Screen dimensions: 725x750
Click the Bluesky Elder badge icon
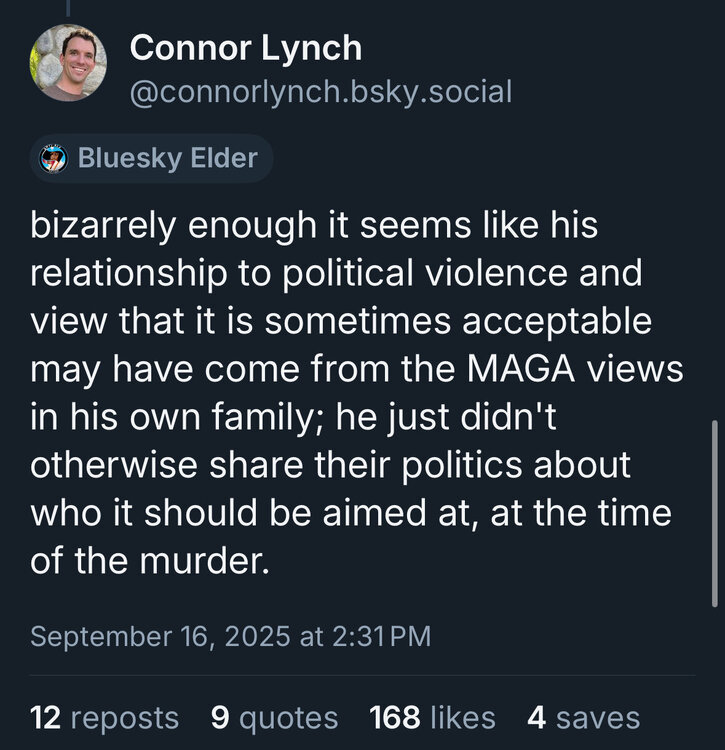(x=54, y=158)
